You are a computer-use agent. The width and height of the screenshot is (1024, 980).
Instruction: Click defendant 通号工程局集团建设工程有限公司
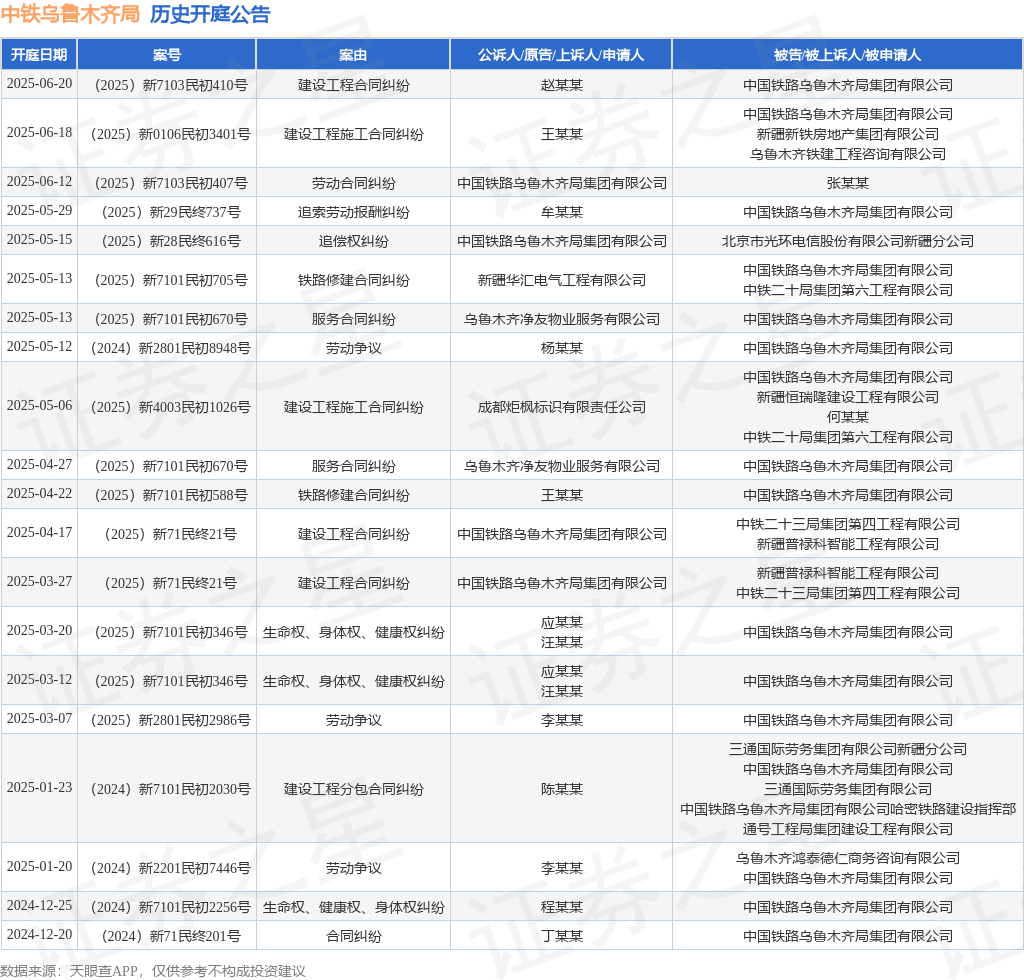click(x=847, y=829)
